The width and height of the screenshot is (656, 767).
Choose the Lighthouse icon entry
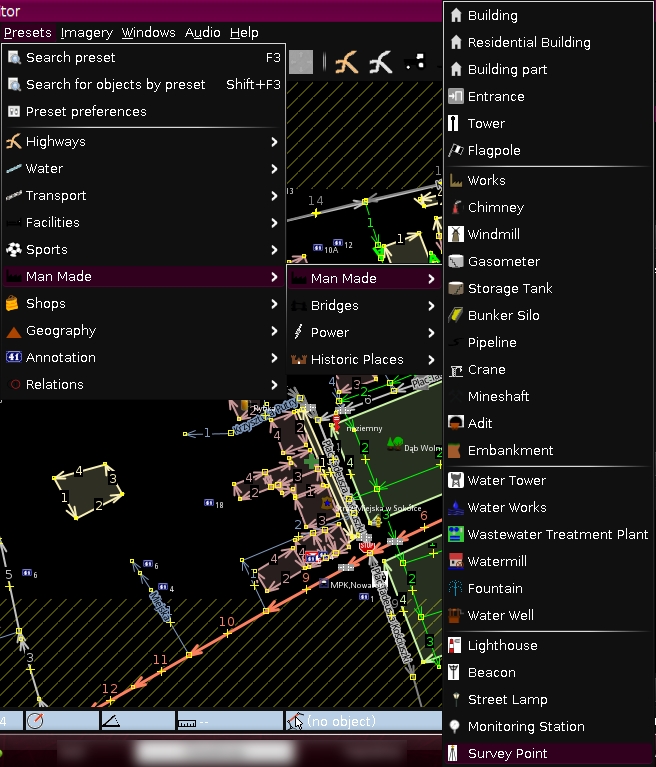pyautogui.click(x=456, y=645)
